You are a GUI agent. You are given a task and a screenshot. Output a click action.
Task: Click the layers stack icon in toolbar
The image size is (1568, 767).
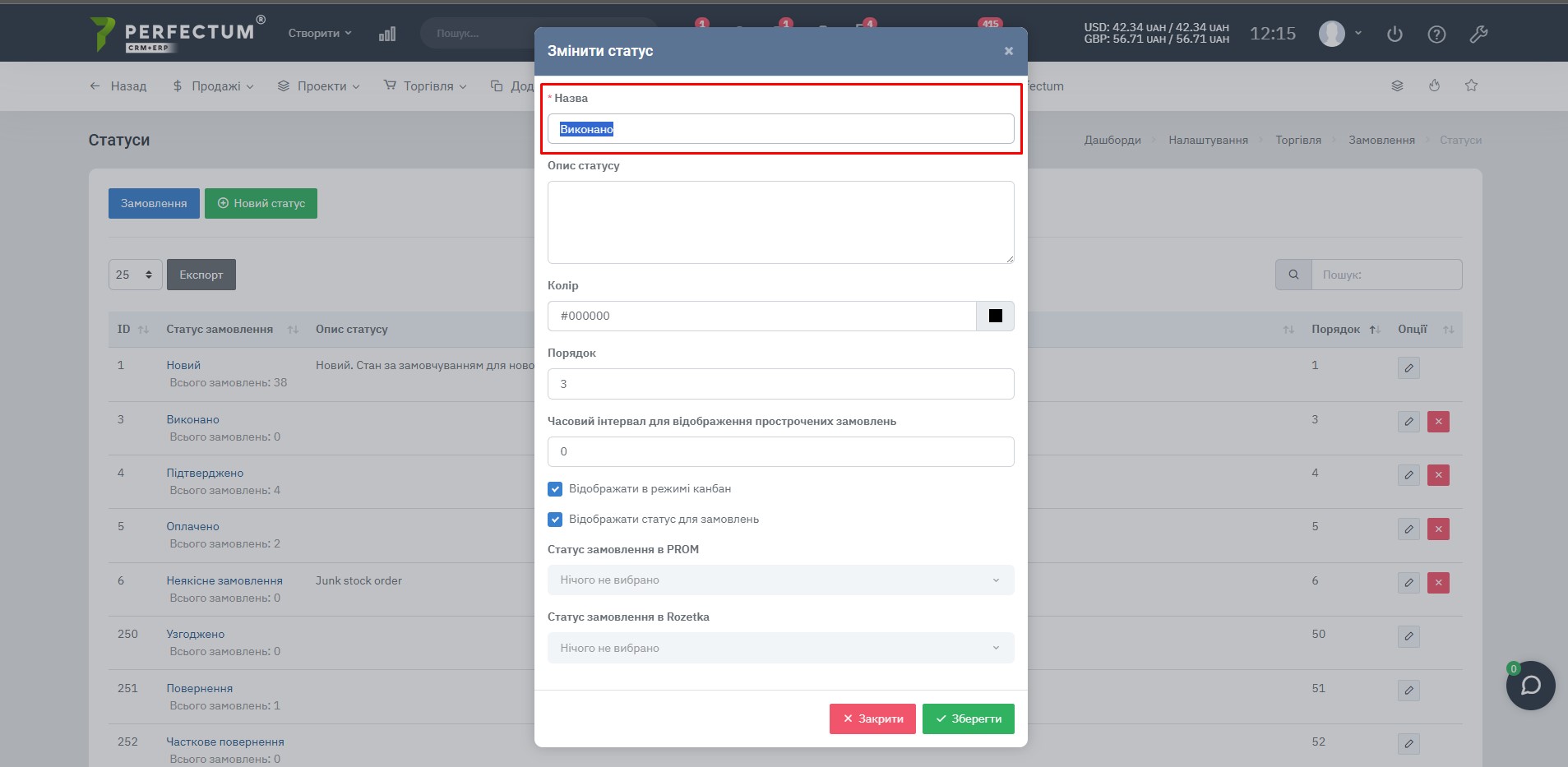click(1397, 85)
